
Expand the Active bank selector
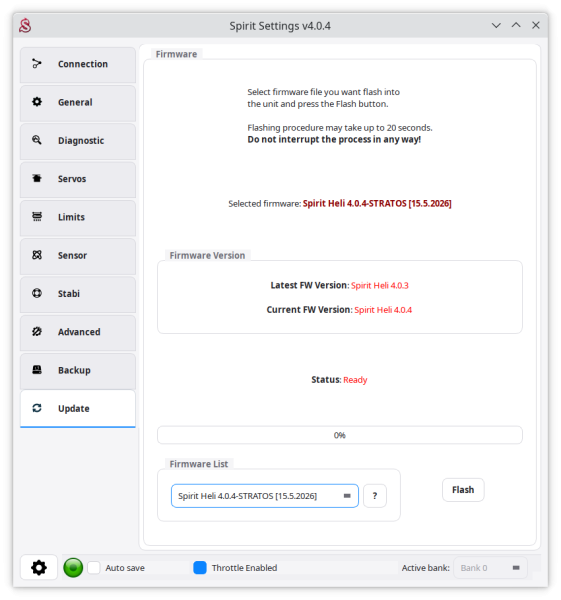tap(490, 568)
